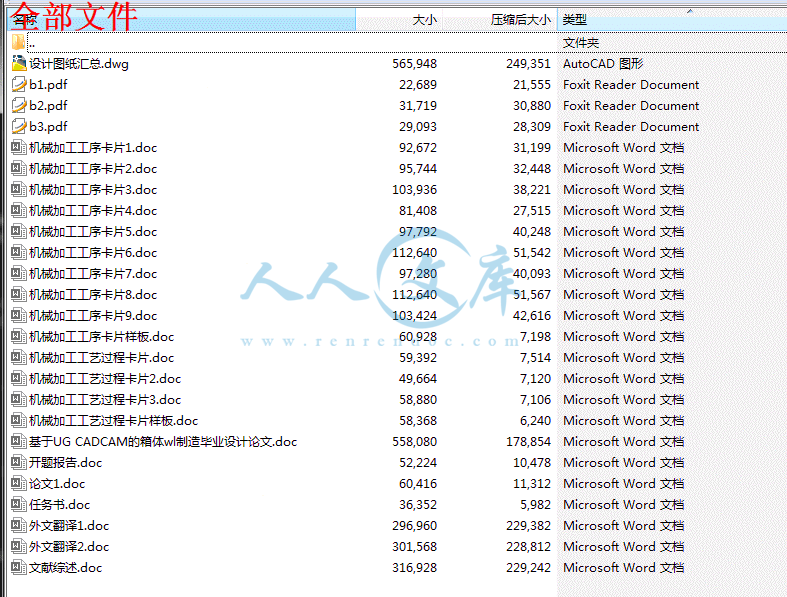The image size is (787, 597).
Task: Click the Word icon beside 任务书.doc
Action: tap(18, 505)
